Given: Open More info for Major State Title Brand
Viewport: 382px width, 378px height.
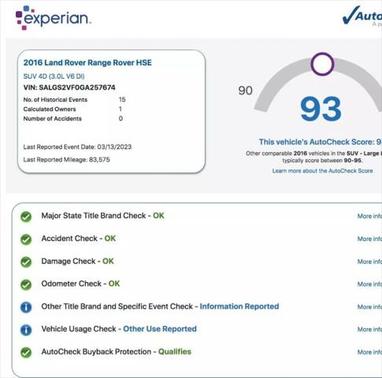Looking at the screenshot, I should click(370, 216).
